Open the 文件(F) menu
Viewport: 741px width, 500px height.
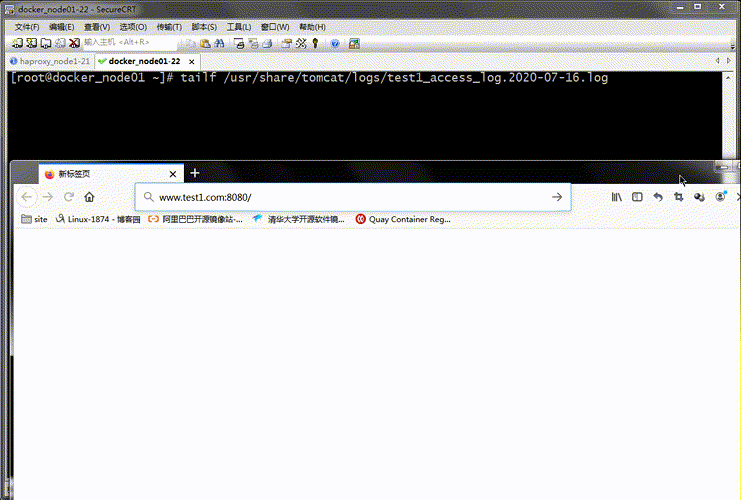click(27, 27)
